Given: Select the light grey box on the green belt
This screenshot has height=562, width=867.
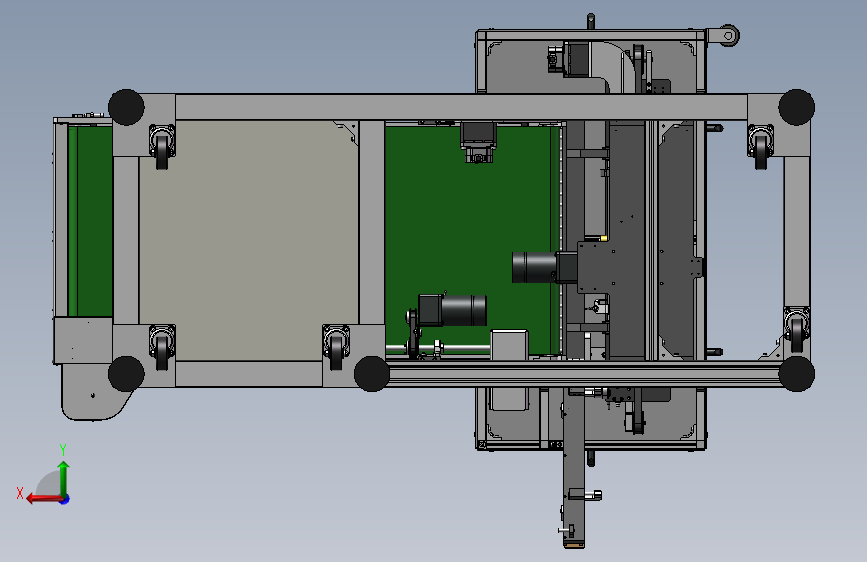Looking at the screenshot, I should [509, 345].
